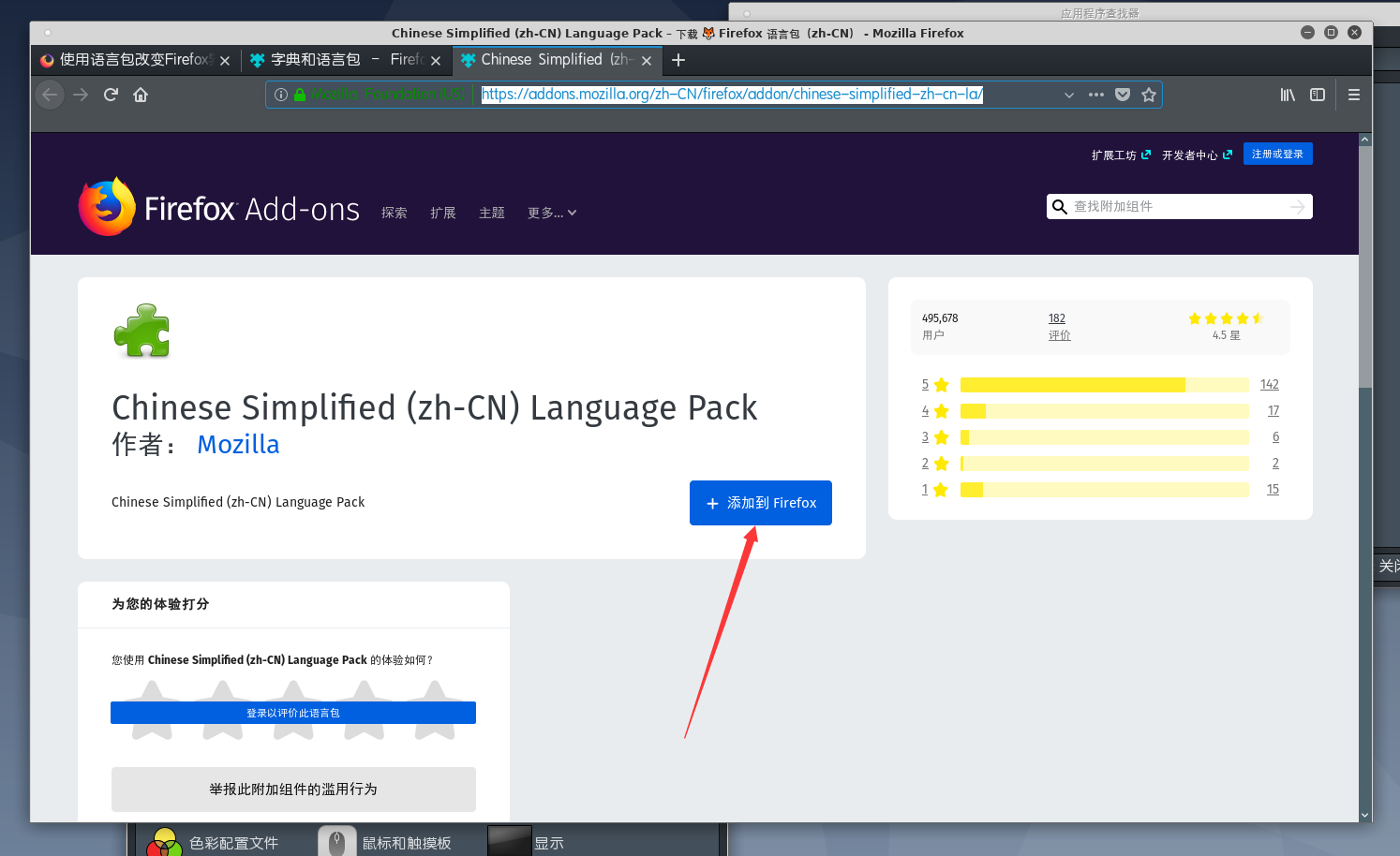The image size is (1400, 856).
Task: Open the Library bookmarks icon
Action: coord(1288,95)
